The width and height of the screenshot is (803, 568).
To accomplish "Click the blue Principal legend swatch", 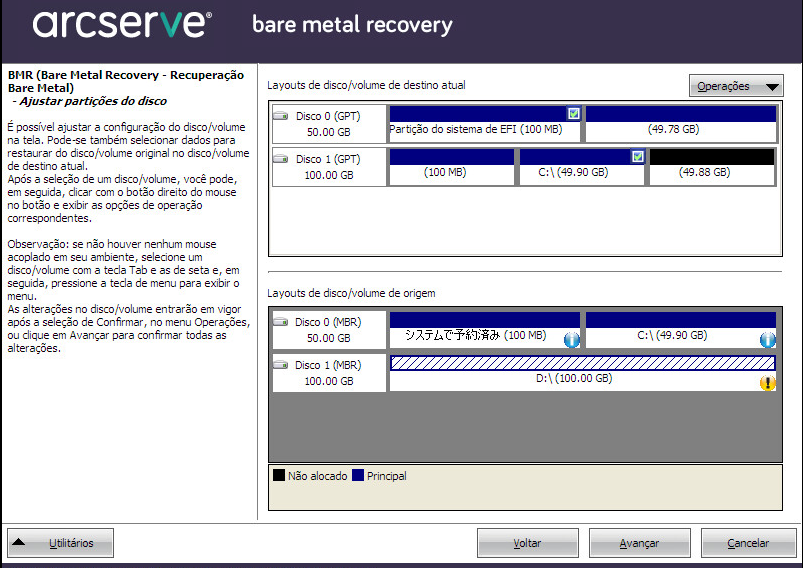I will point(358,475).
